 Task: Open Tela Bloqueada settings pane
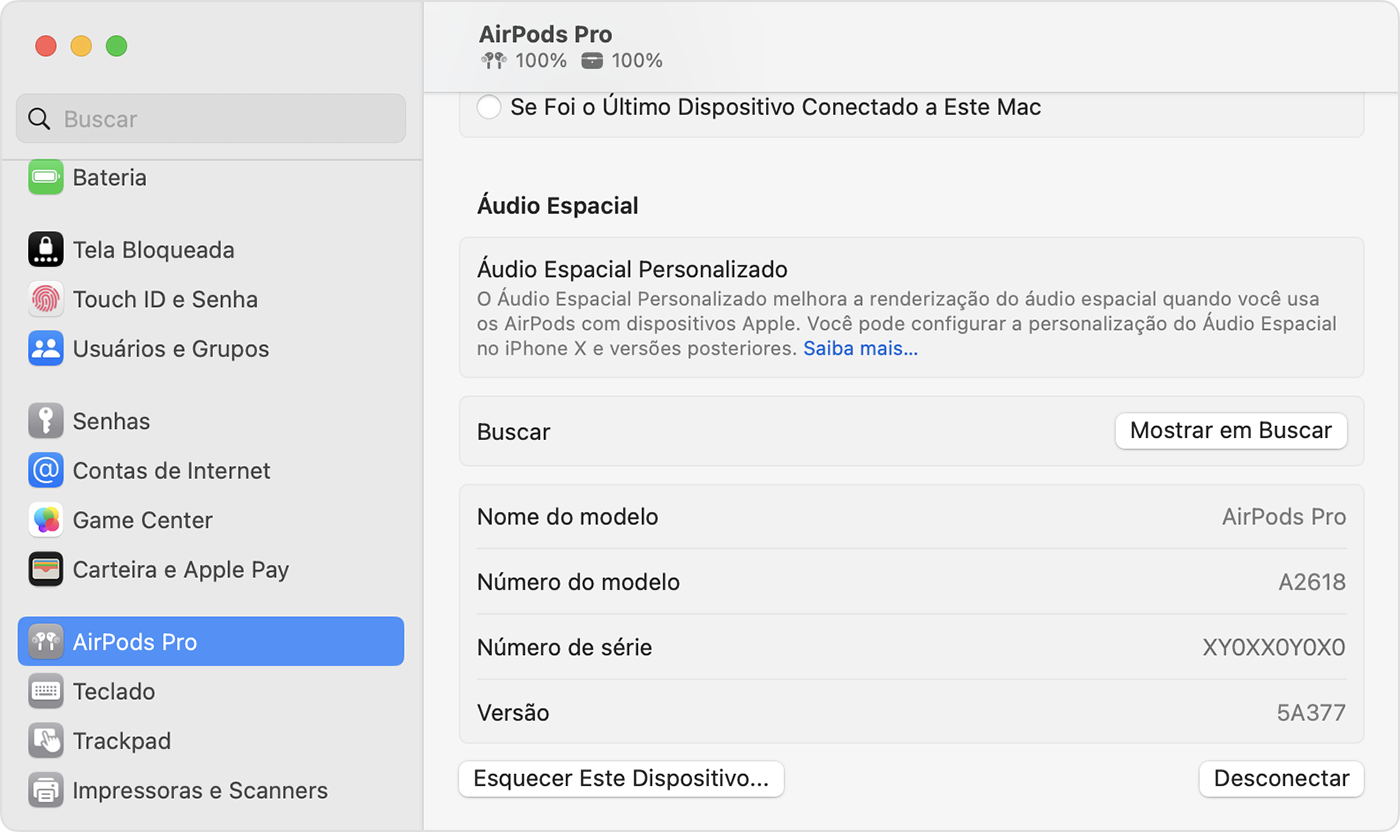210,250
